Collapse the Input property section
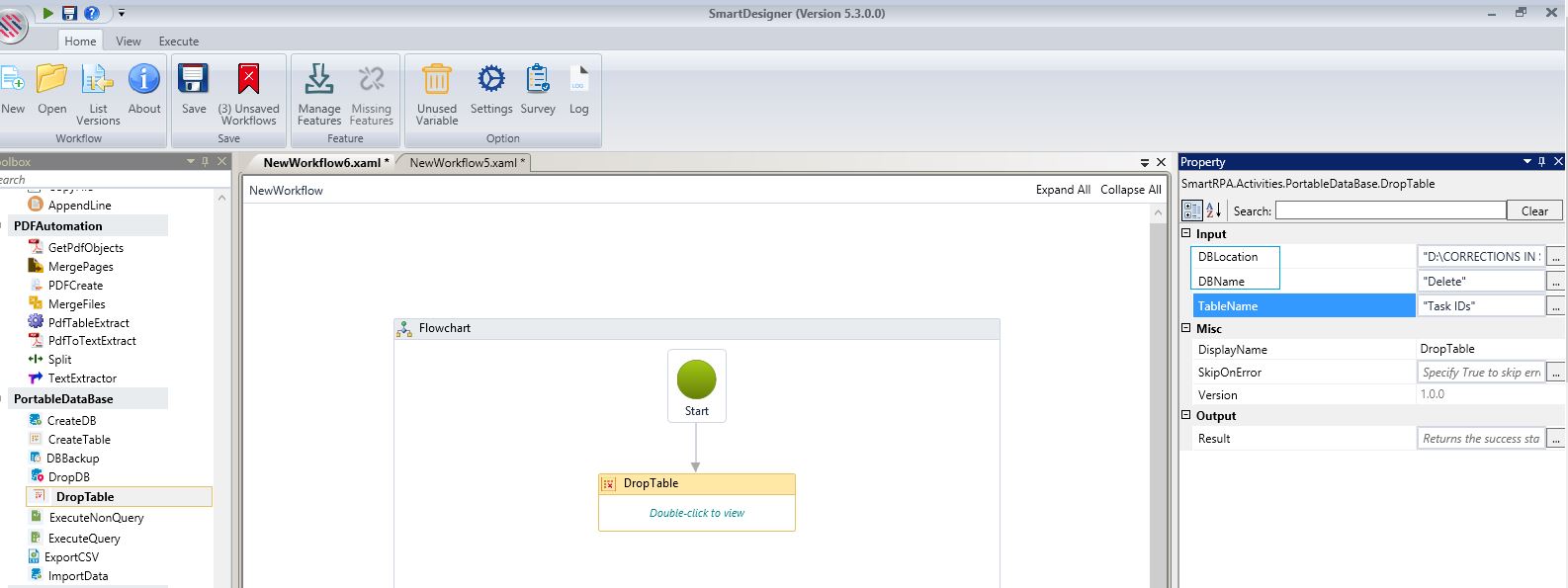 (x=1187, y=234)
